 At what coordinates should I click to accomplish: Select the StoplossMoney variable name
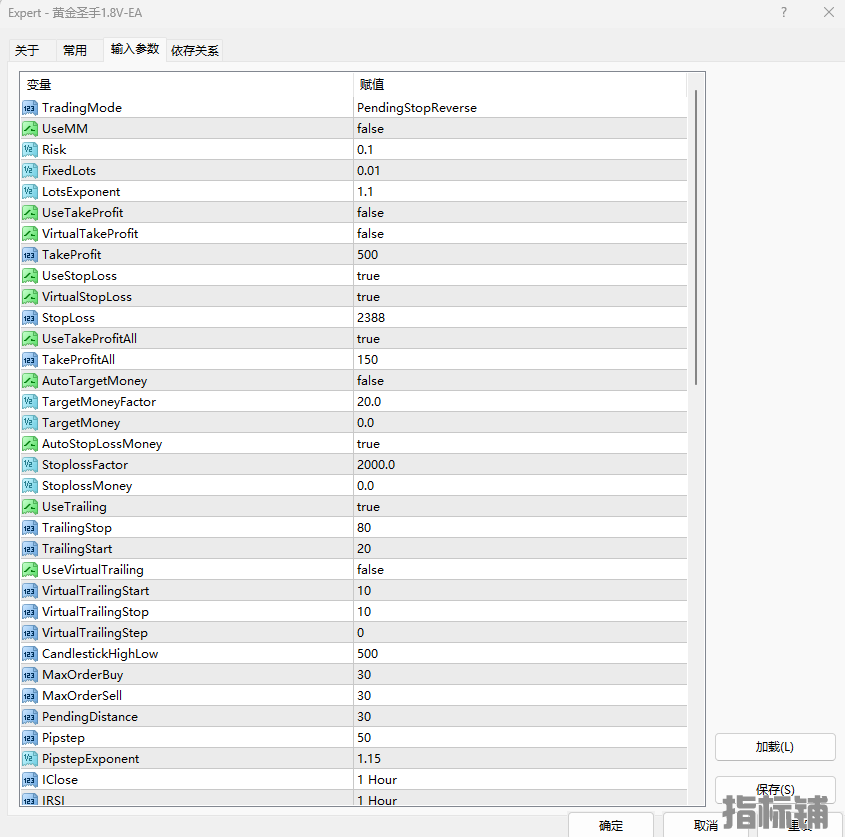point(87,486)
